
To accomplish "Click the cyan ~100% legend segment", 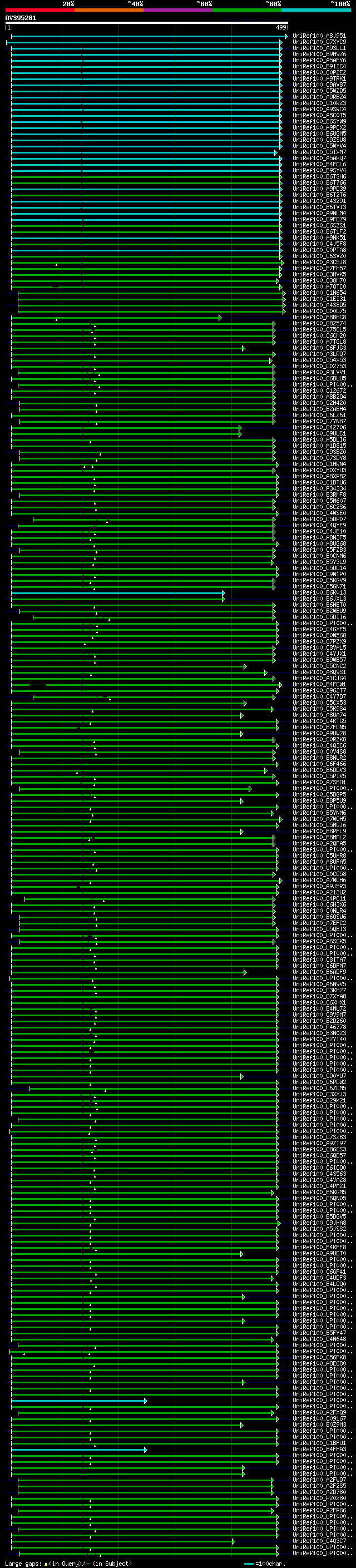I will (x=316, y=10).
